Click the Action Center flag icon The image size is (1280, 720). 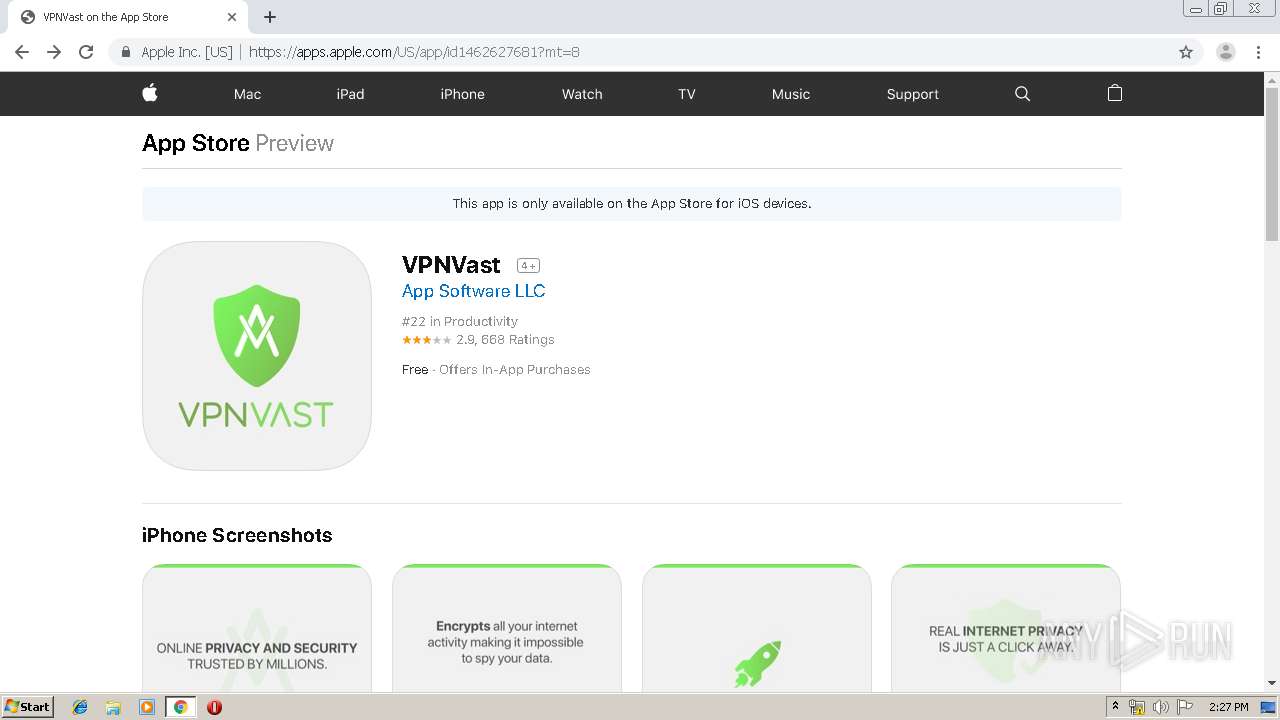coord(1185,707)
